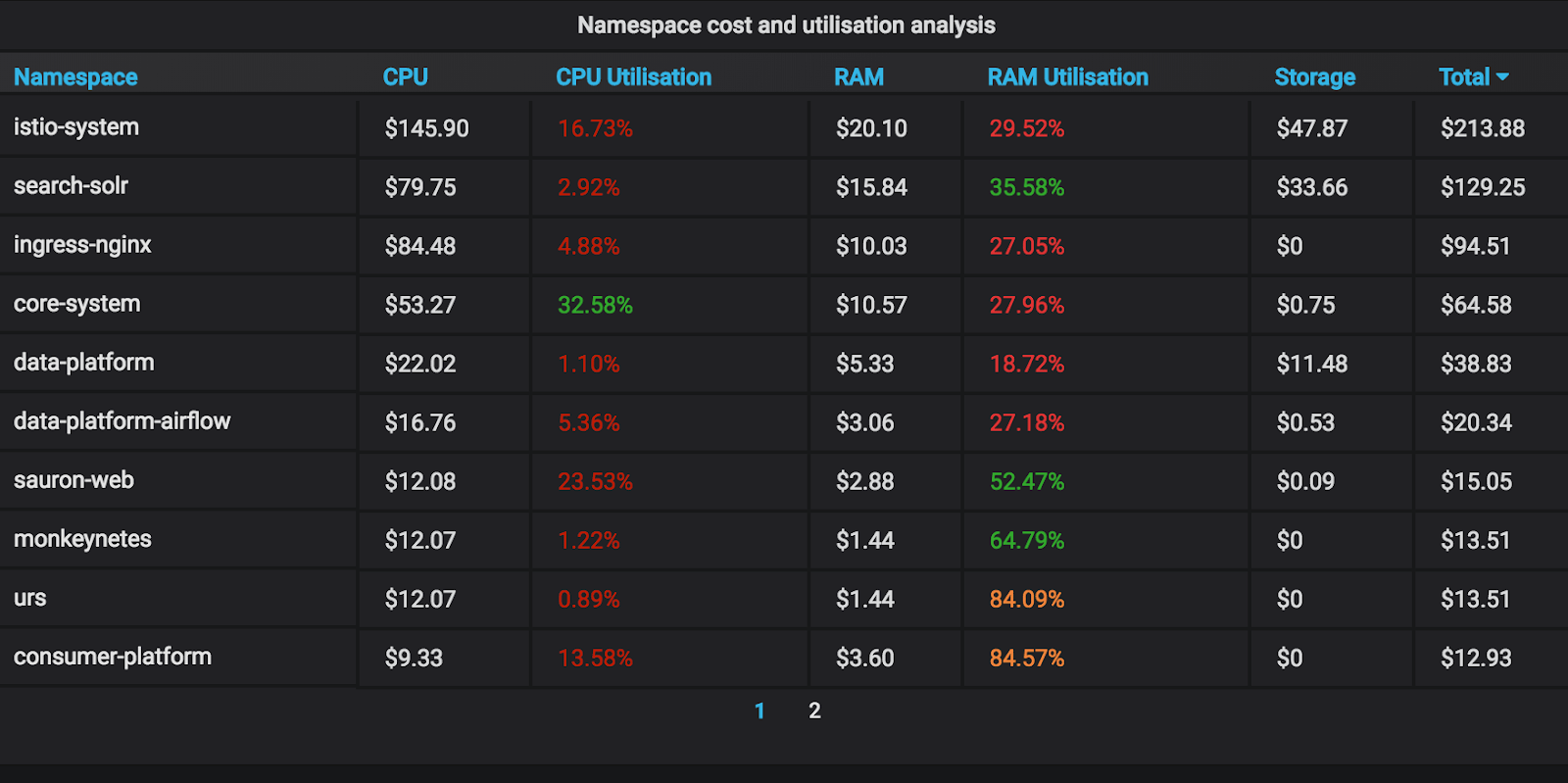Click the $10.03 RAM cost value
1568x783 pixels.
coord(872,246)
